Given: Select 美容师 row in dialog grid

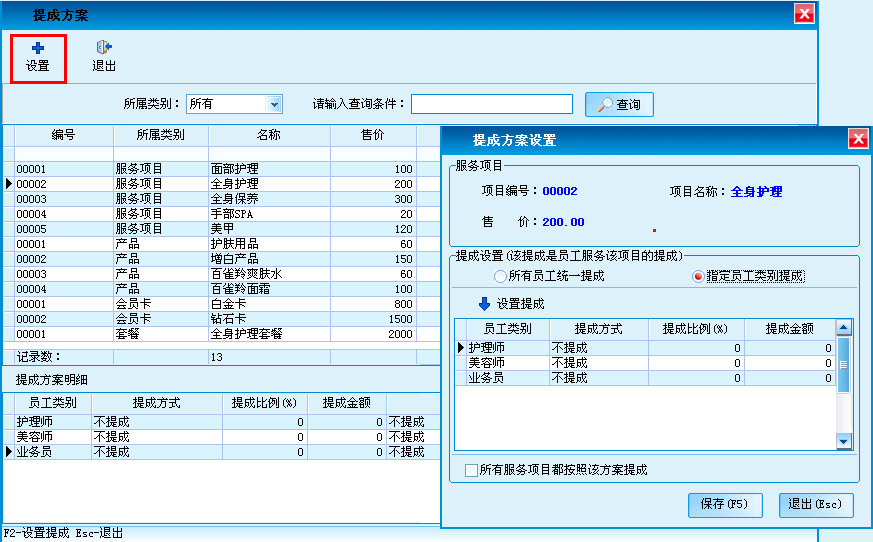Looking at the screenshot, I should (500, 363).
